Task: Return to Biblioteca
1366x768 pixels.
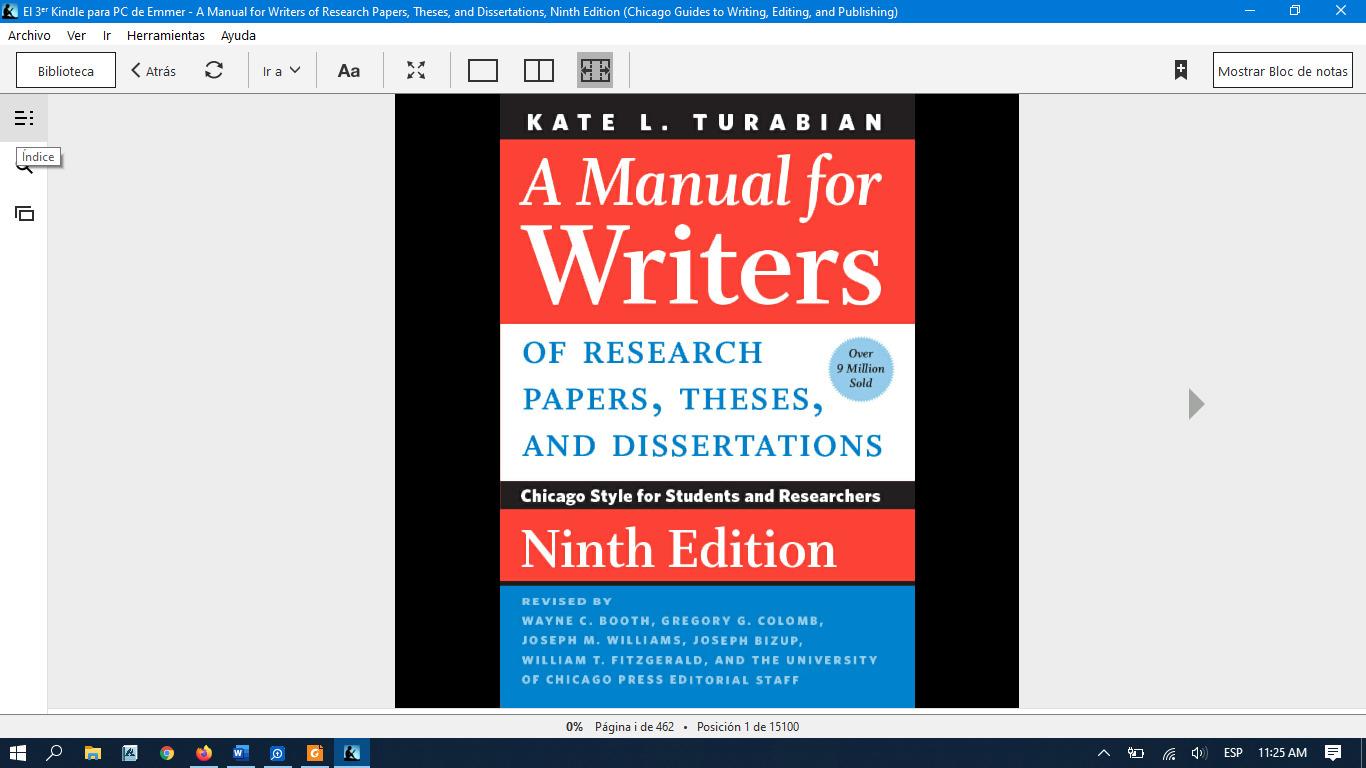Action: (x=64, y=70)
